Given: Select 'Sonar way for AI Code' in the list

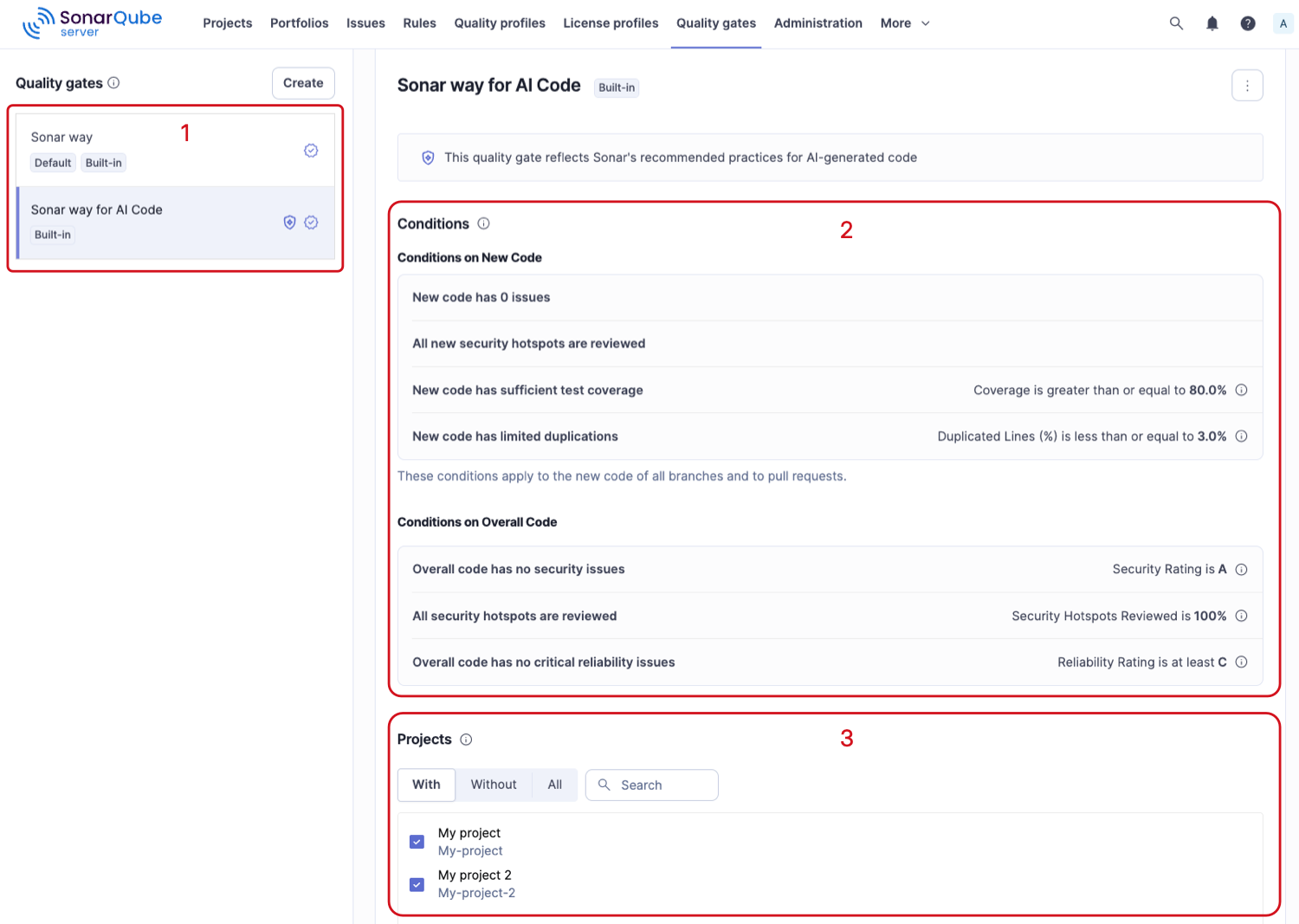Looking at the screenshot, I should [97, 210].
